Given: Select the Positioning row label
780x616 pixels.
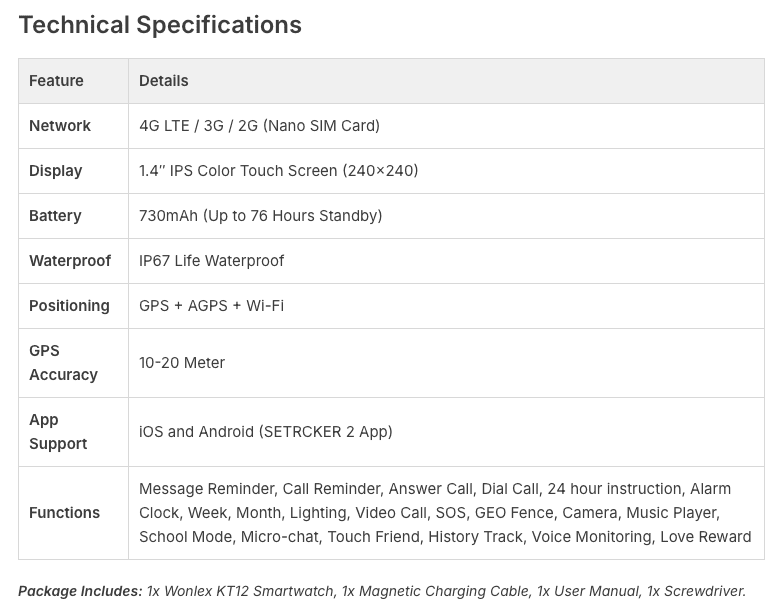Looking at the screenshot, I should tap(69, 306).
